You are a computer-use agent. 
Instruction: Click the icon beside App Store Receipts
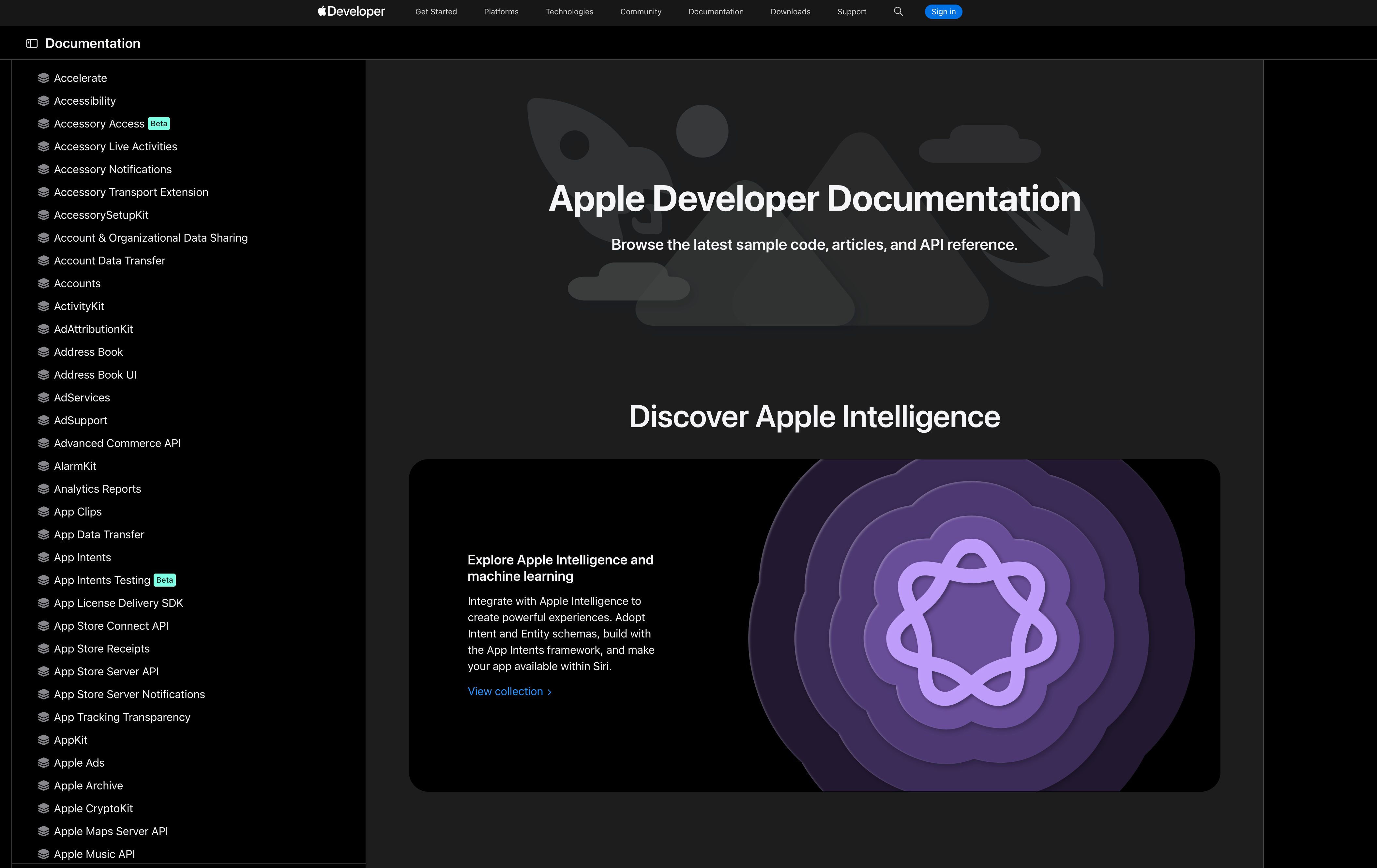coord(43,649)
